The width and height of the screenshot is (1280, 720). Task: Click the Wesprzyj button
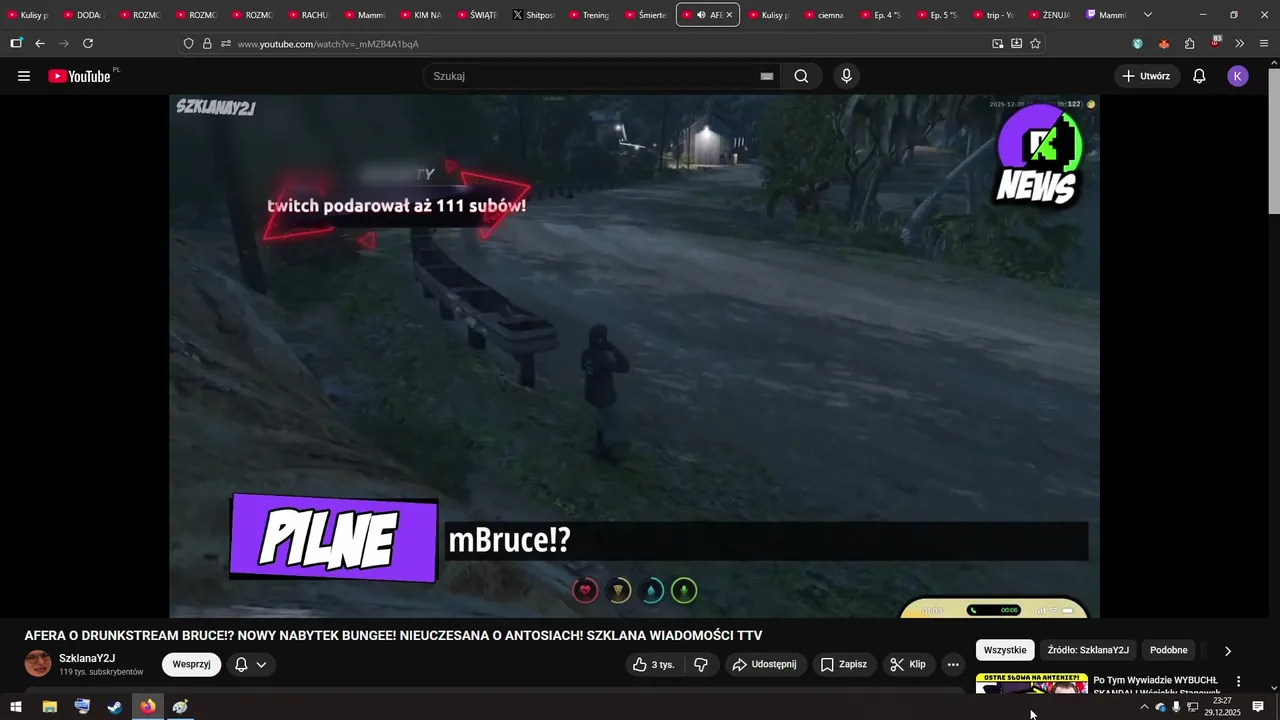pos(191,664)
